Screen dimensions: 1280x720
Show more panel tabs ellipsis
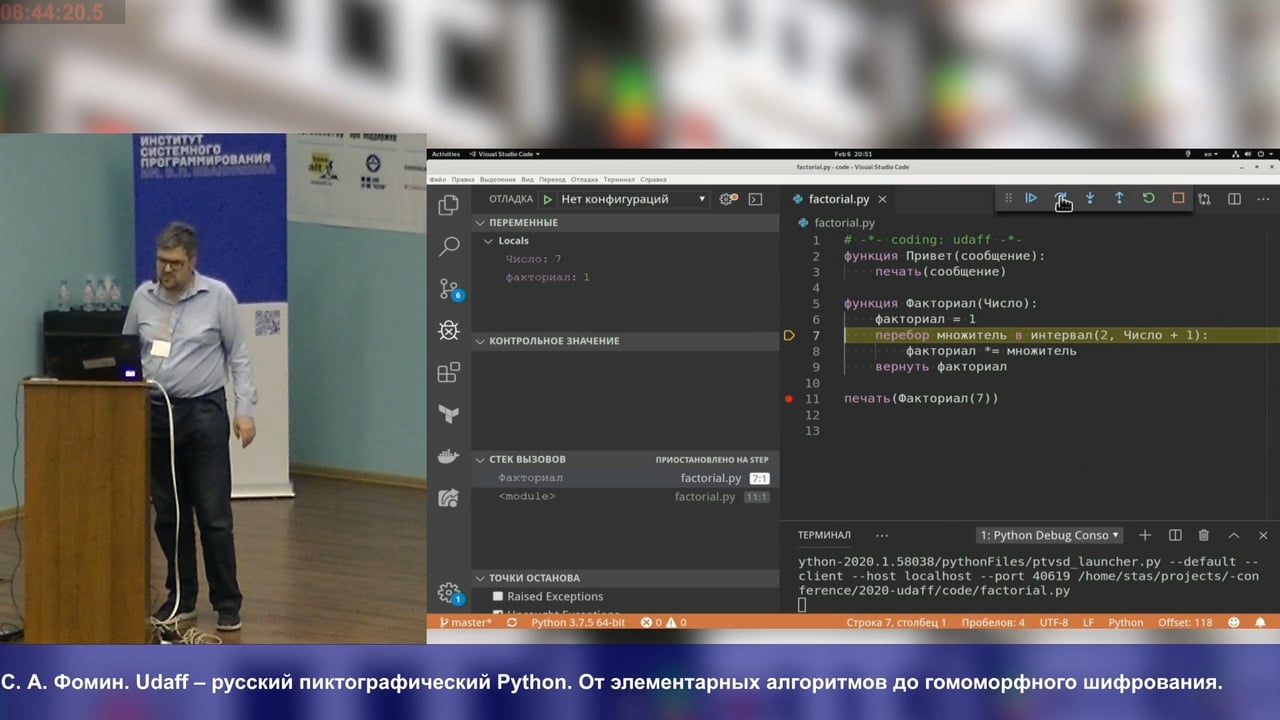tap(881, 535)
